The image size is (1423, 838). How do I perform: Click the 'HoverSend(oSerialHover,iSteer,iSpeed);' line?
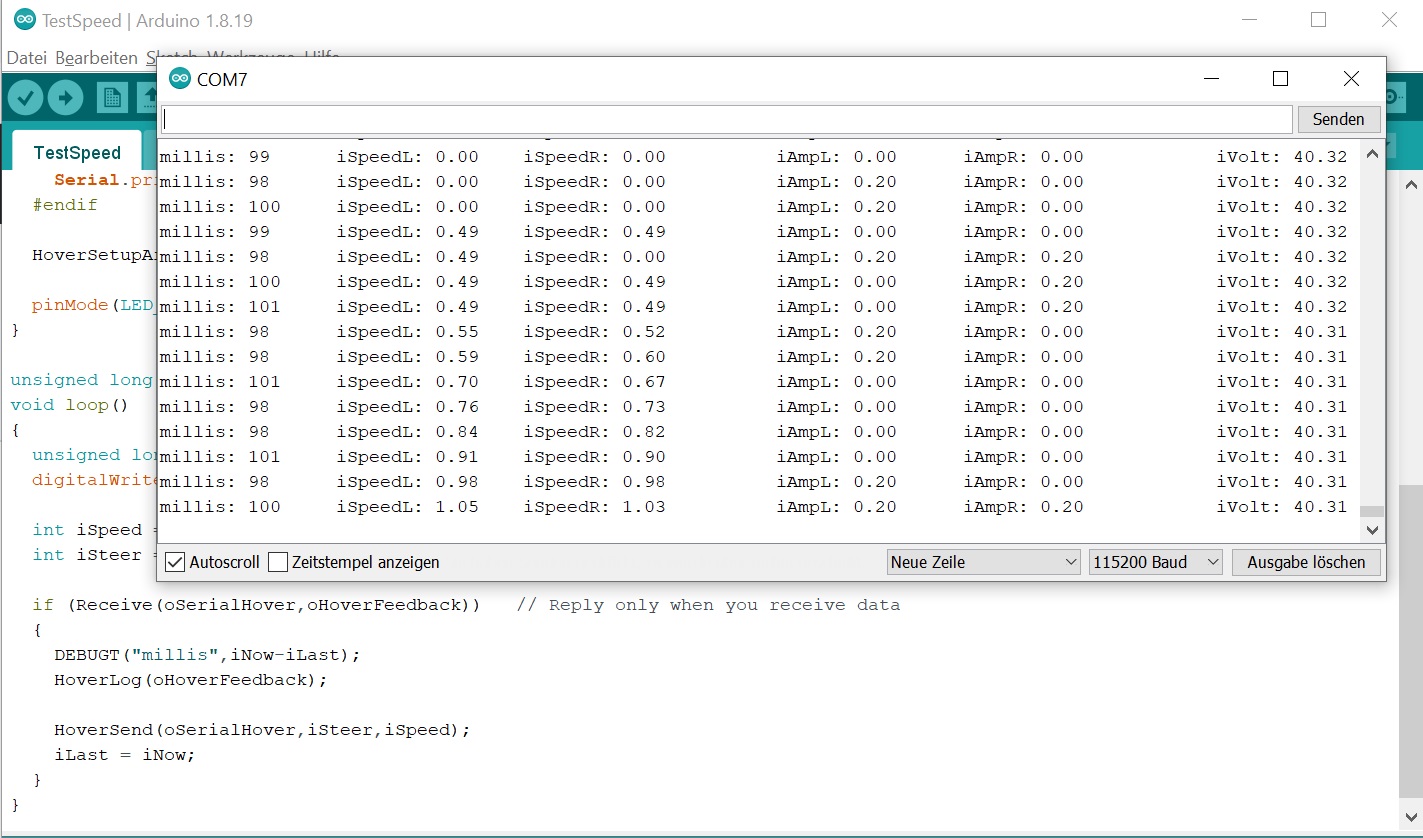click(x=262, y=730)
